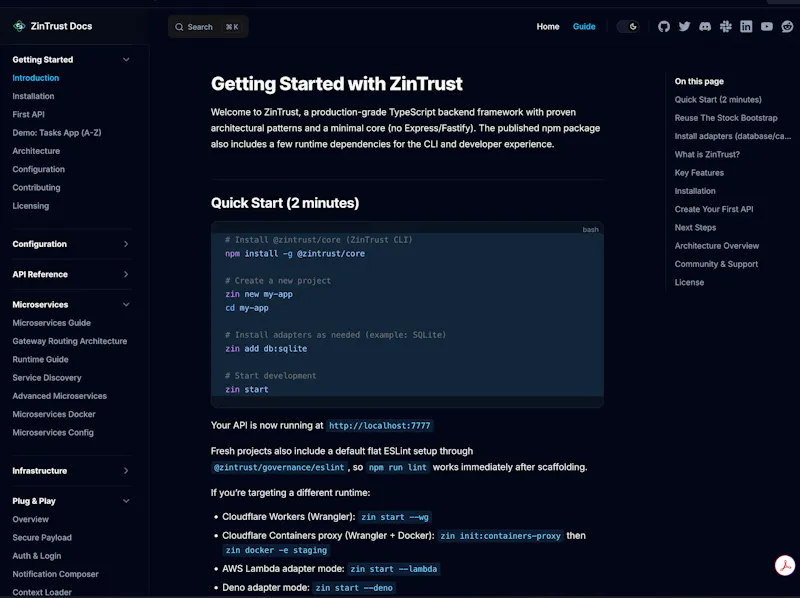Click the zin init:containers-proxy code text
Image resolution: width=800 pixels, height=598 pixels.
(501, 536)
